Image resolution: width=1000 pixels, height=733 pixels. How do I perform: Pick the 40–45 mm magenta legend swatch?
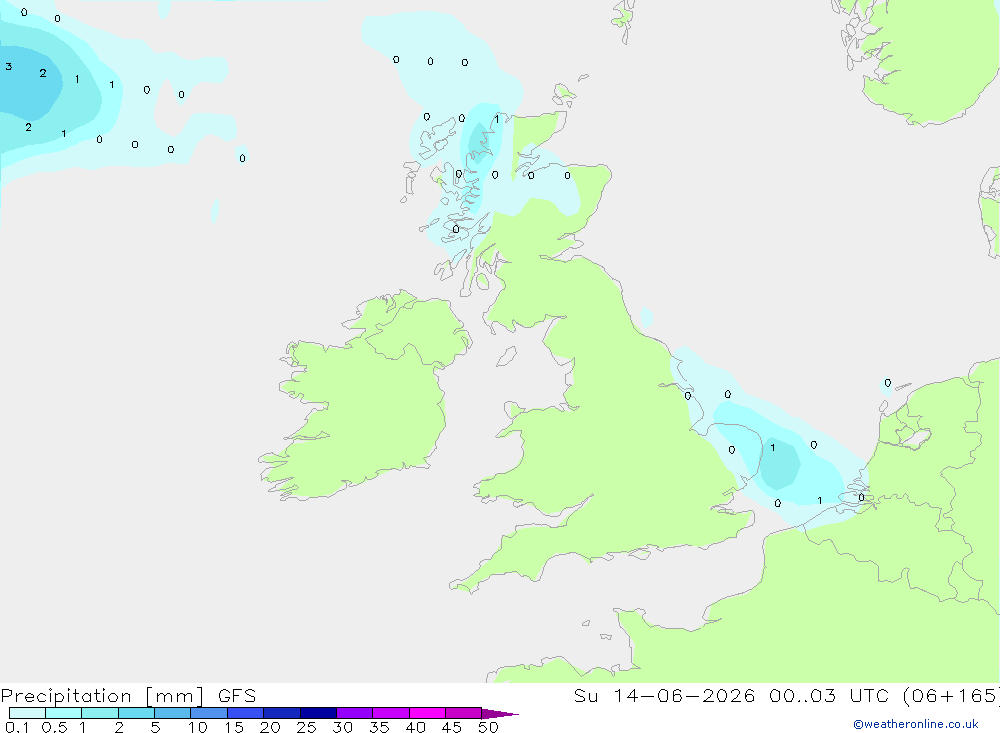pos(427,713)
